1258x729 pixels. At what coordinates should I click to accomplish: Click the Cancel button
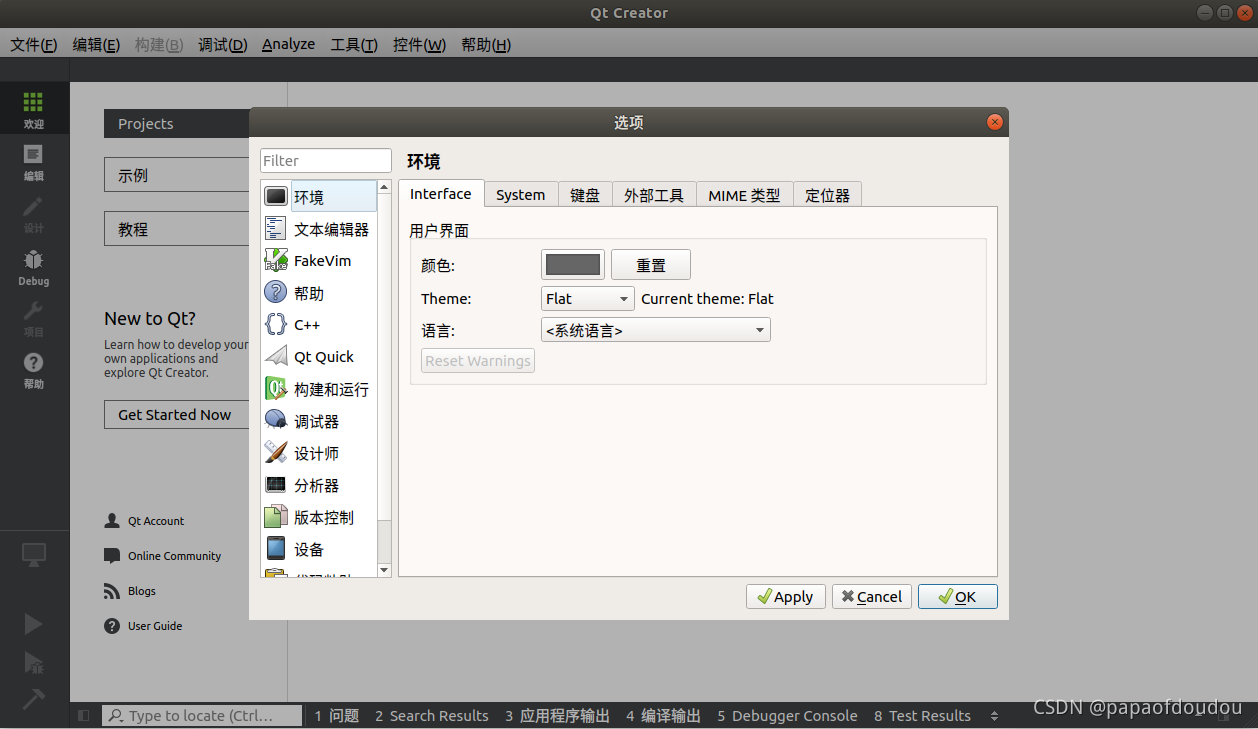872,596
